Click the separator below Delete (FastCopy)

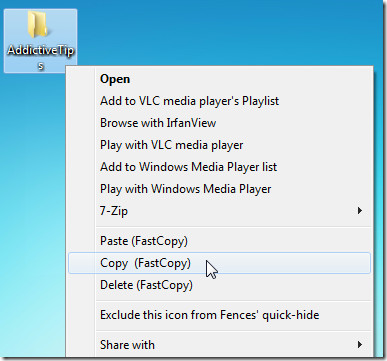(233, 301)
